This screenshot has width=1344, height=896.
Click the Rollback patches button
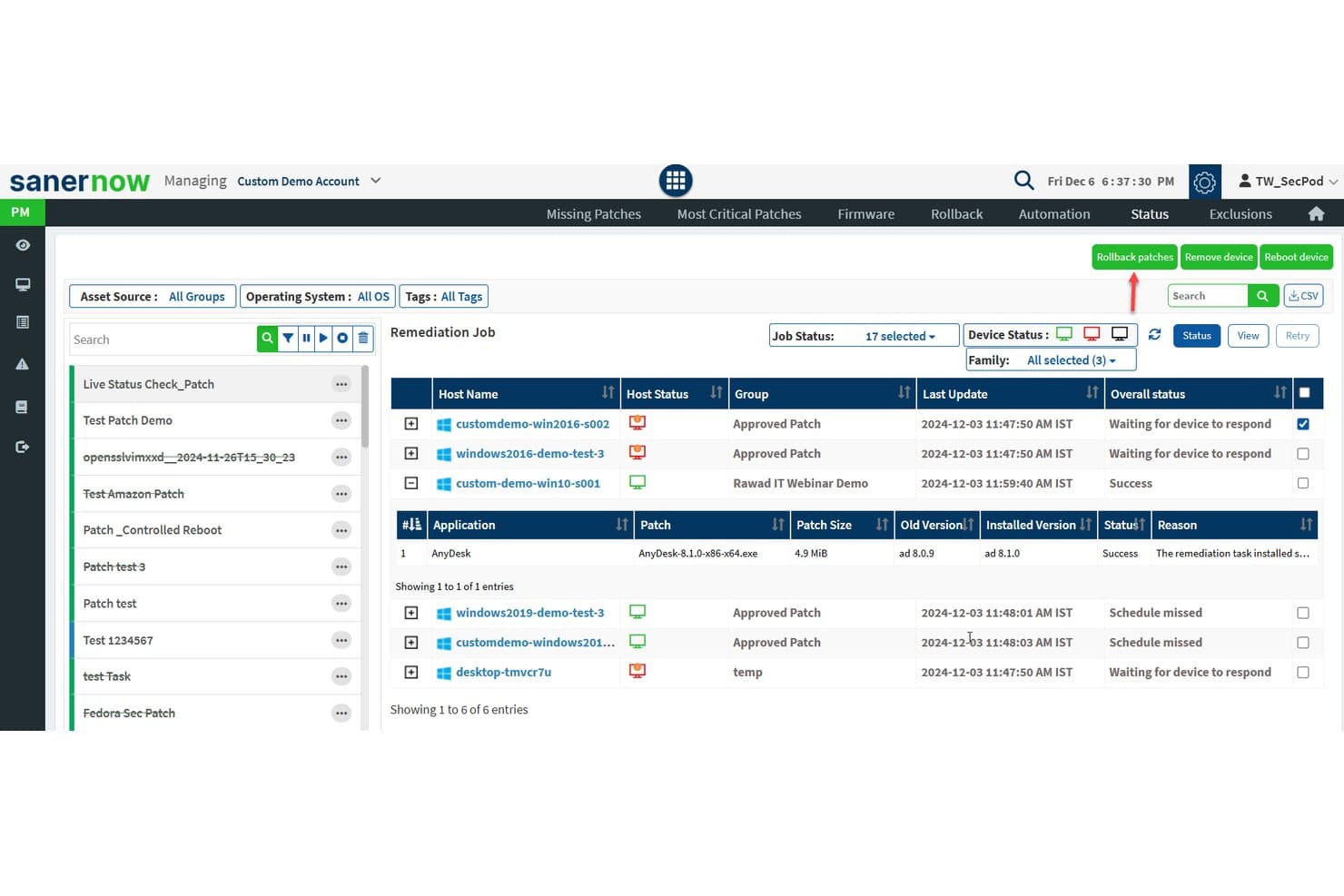click(x=1135, y=257)
